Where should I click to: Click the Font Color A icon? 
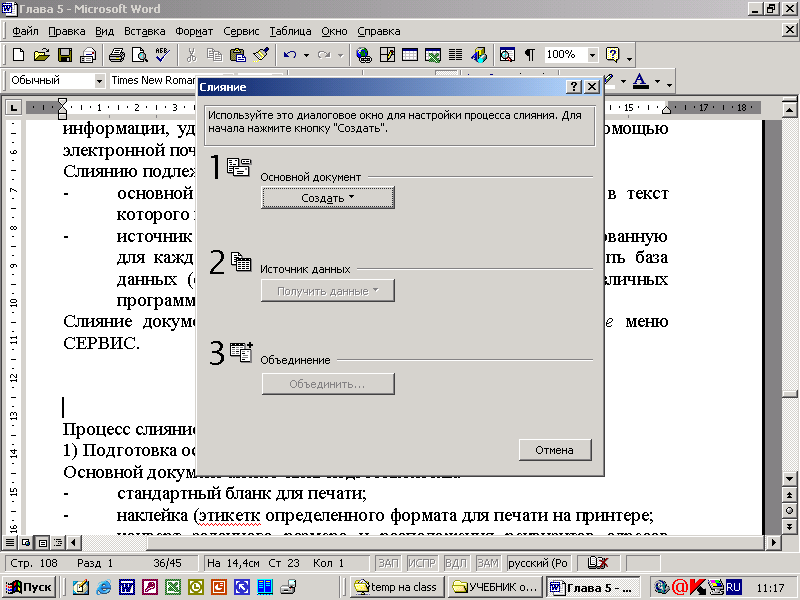640,81
